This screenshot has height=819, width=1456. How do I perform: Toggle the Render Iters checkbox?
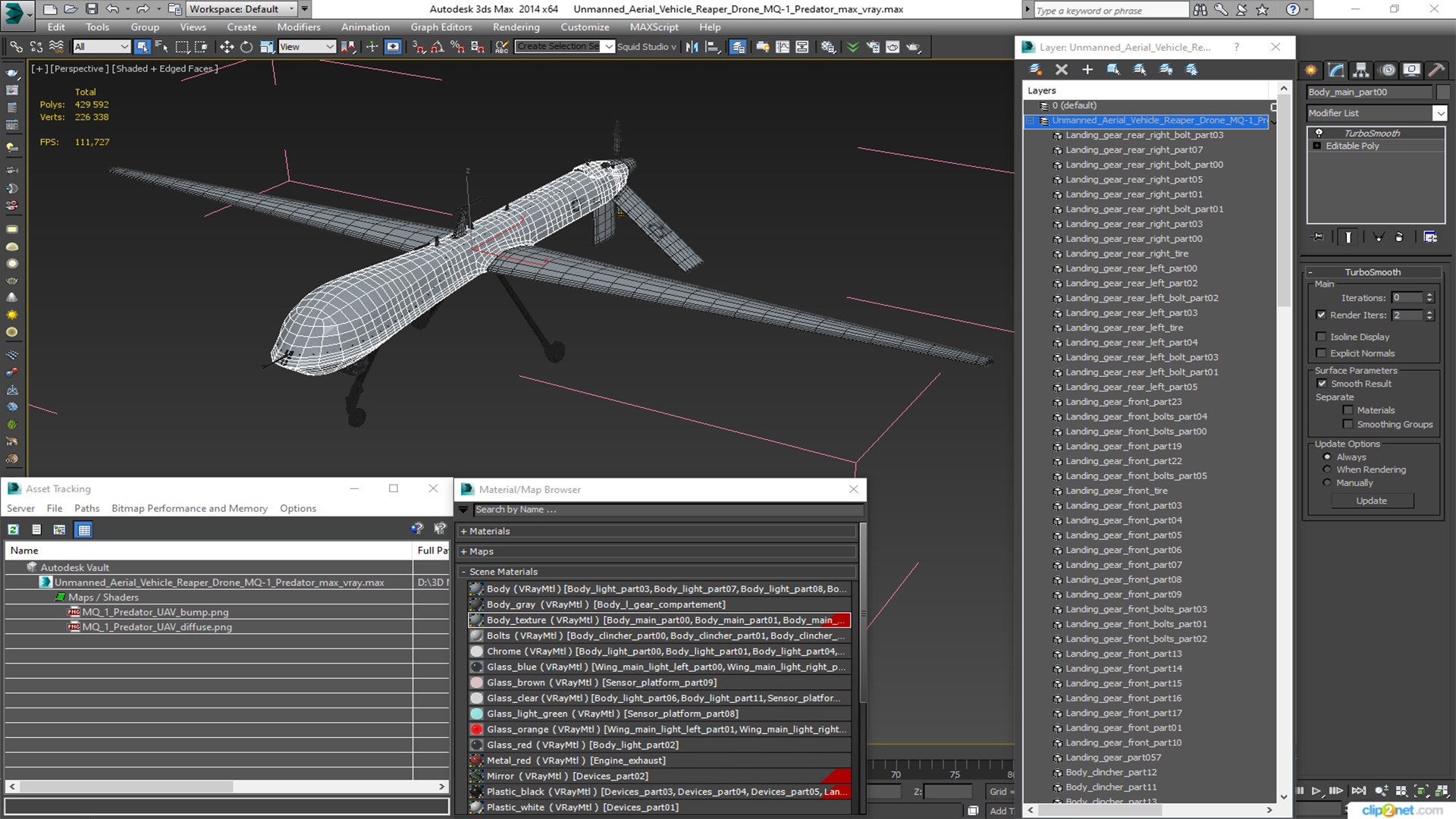click(1321, 315)
